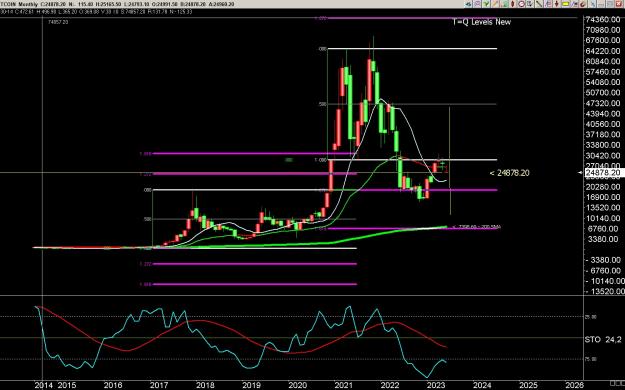Click the dark bird-shaped first toolbar icon

point(468,4)
